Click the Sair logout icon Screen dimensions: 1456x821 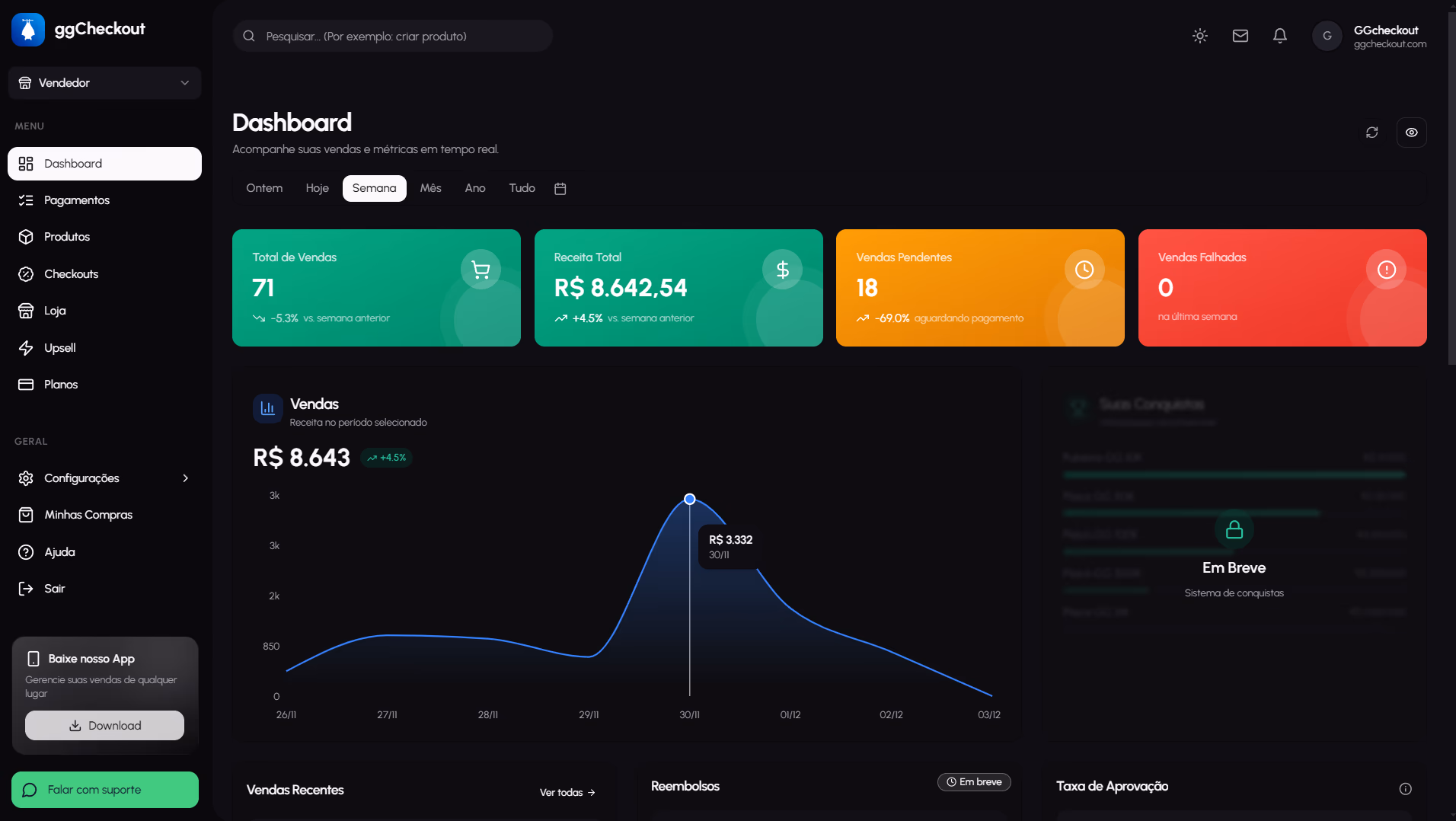tap(26, 589)
